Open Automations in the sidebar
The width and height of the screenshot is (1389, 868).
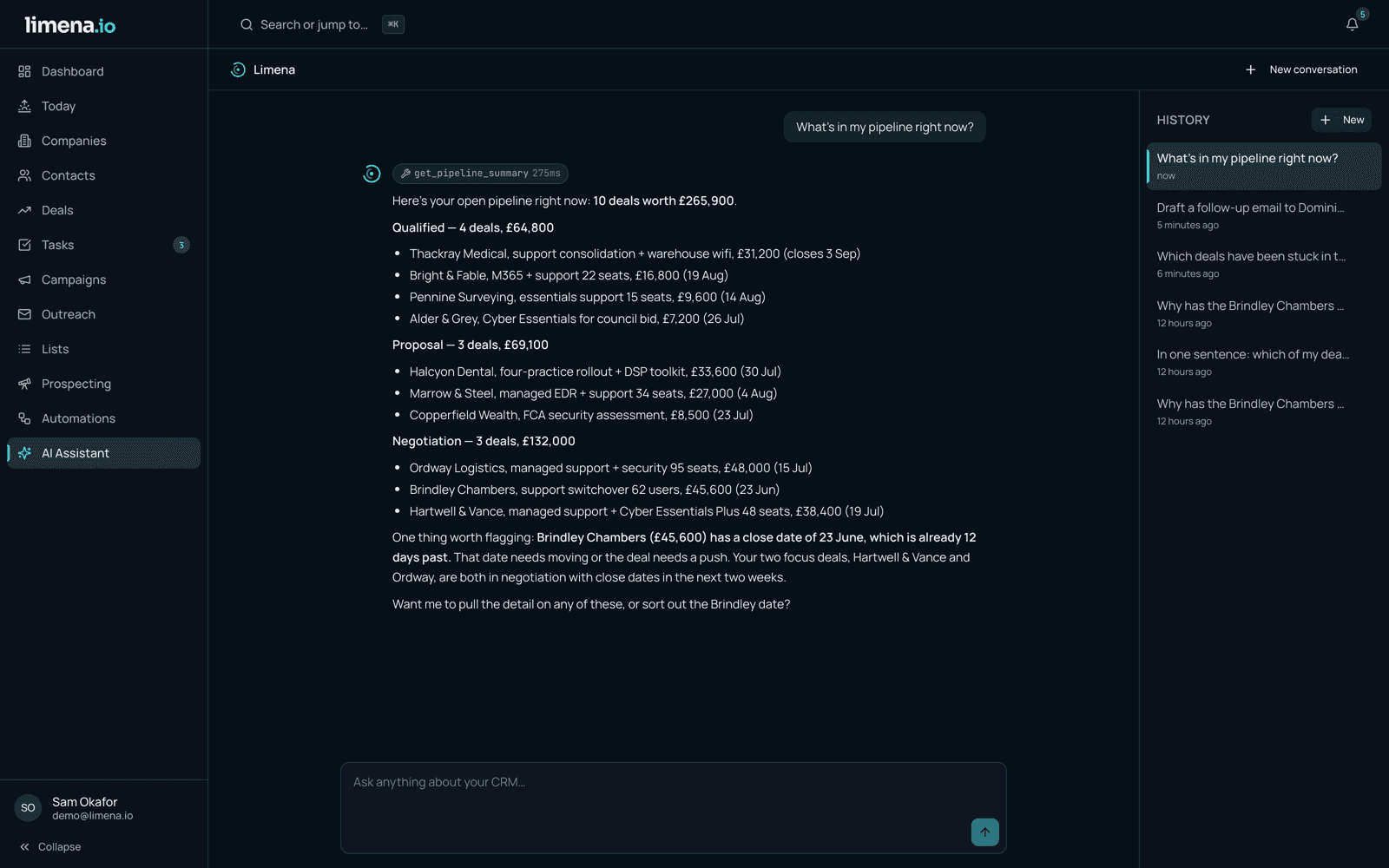click(103, 418)
